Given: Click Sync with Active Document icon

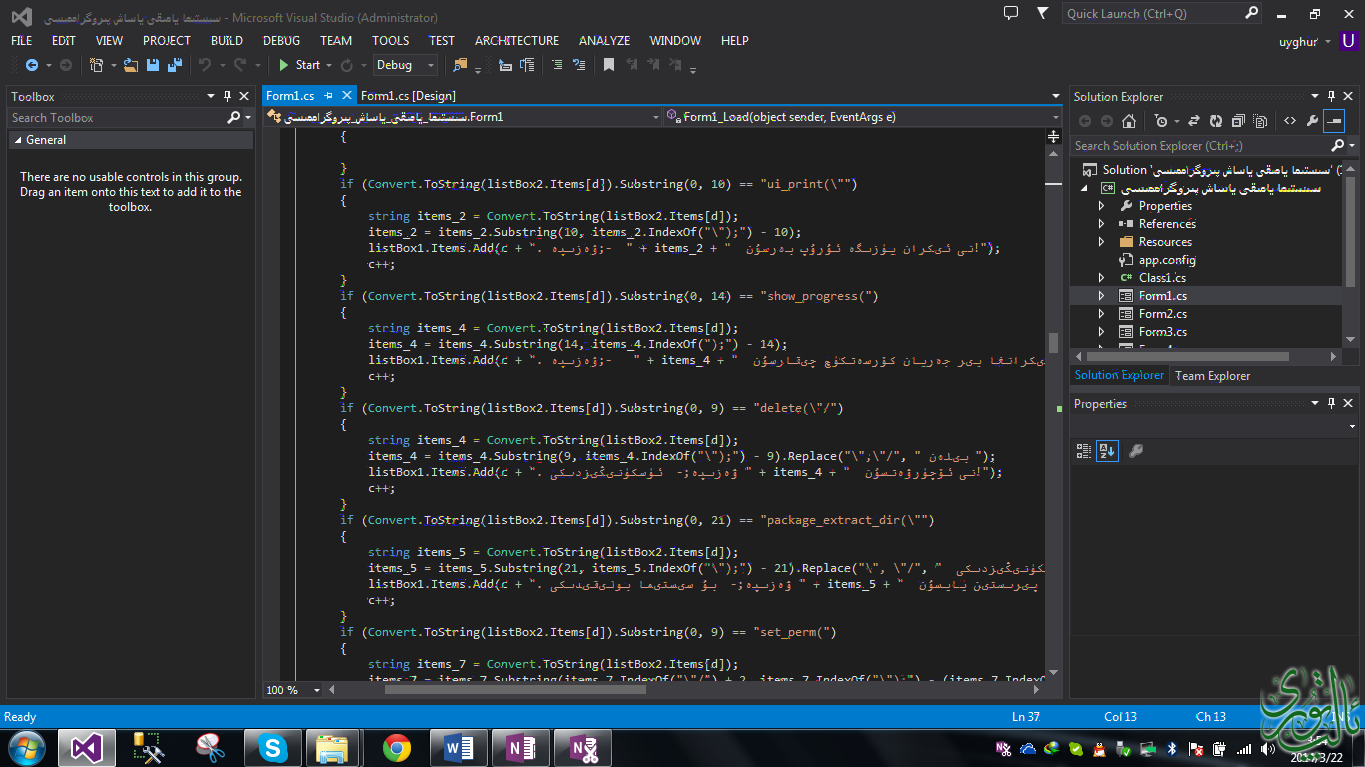Looking at the screenshot, I should pyautogui.click(x=1193, y=121).
